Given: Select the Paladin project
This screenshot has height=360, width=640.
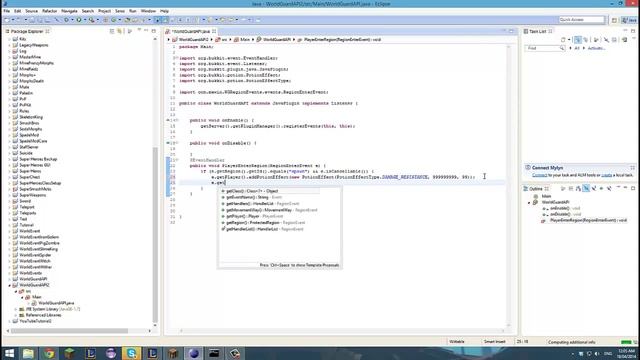Looking at the screenshot, I should point(26,93).
